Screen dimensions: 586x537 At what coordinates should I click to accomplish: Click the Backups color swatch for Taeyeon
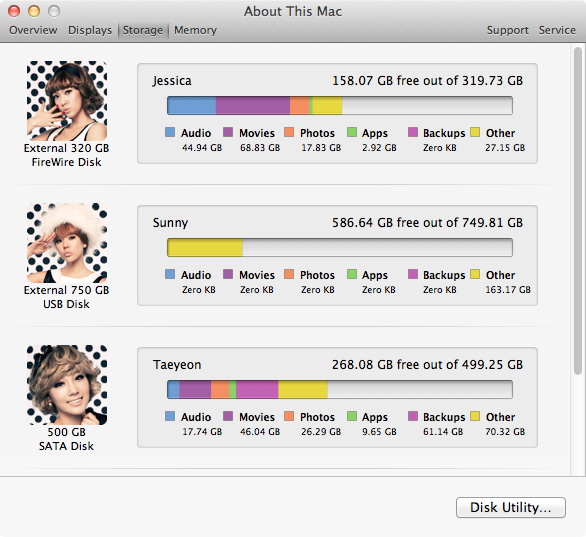click(x=413, y=416)
